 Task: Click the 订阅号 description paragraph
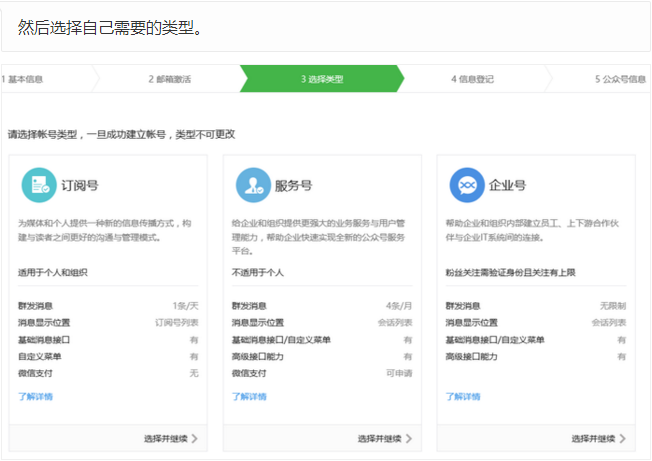point(105,230)
